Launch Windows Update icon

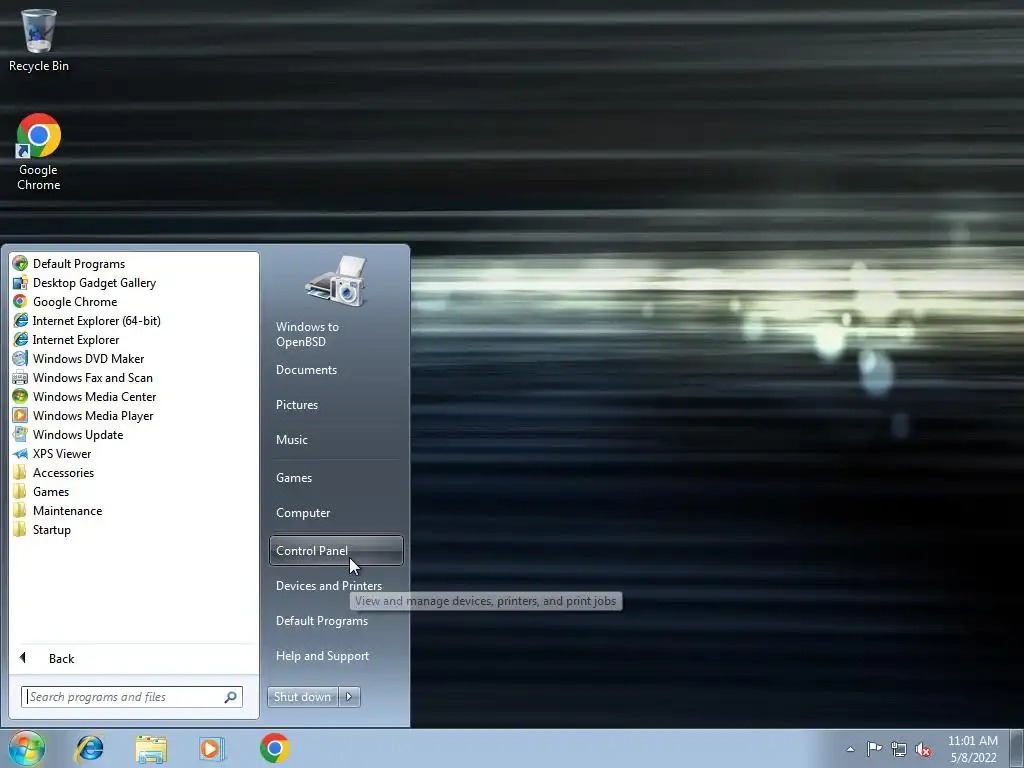[20, 434]
